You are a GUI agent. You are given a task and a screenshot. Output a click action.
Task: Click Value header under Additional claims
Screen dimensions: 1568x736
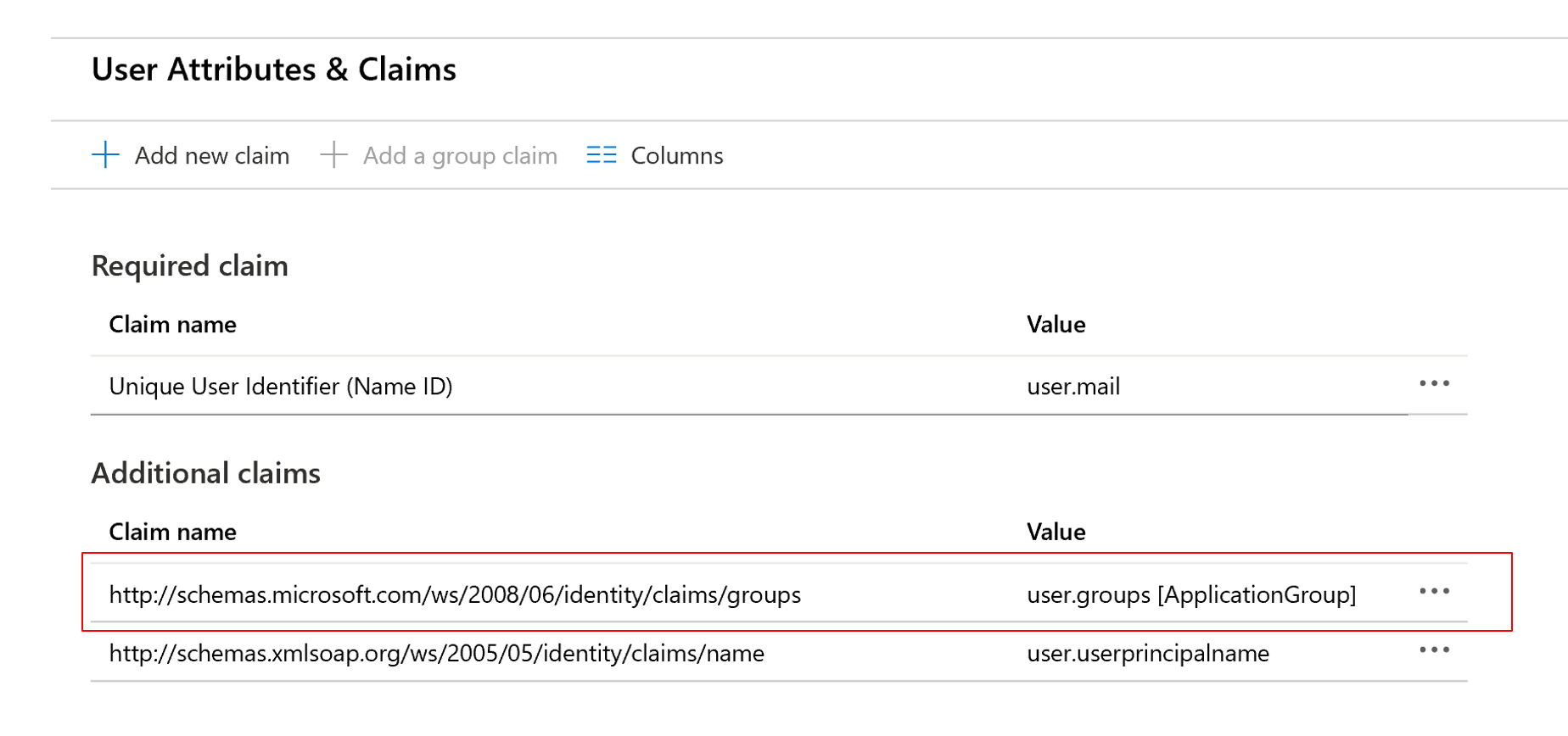pos(1056,532)
